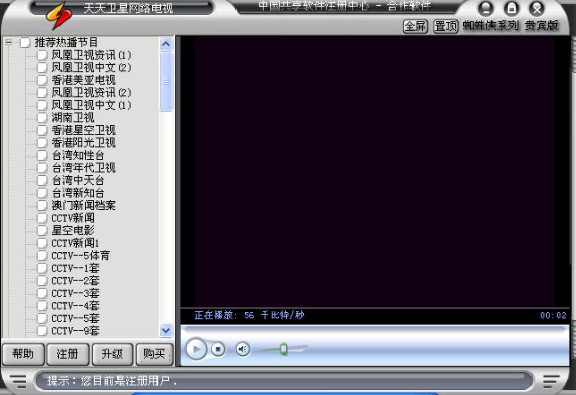The width and height of the screenshot is (576, 395).
Task: Select the CCTV--4套 channel
Action: pos(75,306)
